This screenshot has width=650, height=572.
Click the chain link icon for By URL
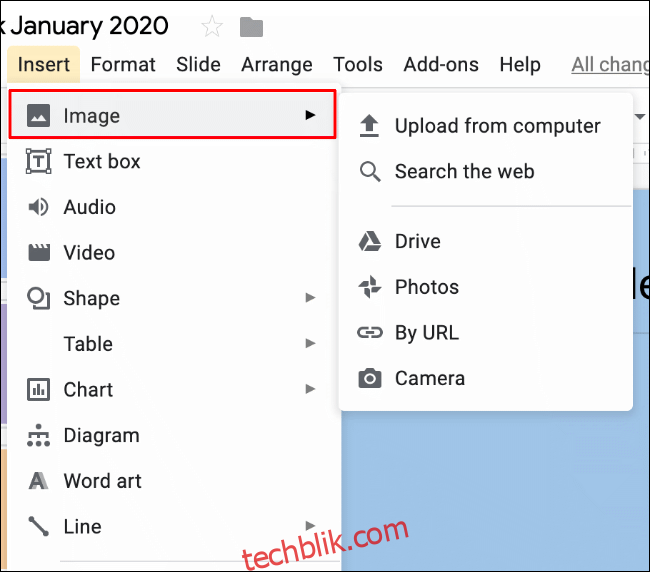point(369,332)
